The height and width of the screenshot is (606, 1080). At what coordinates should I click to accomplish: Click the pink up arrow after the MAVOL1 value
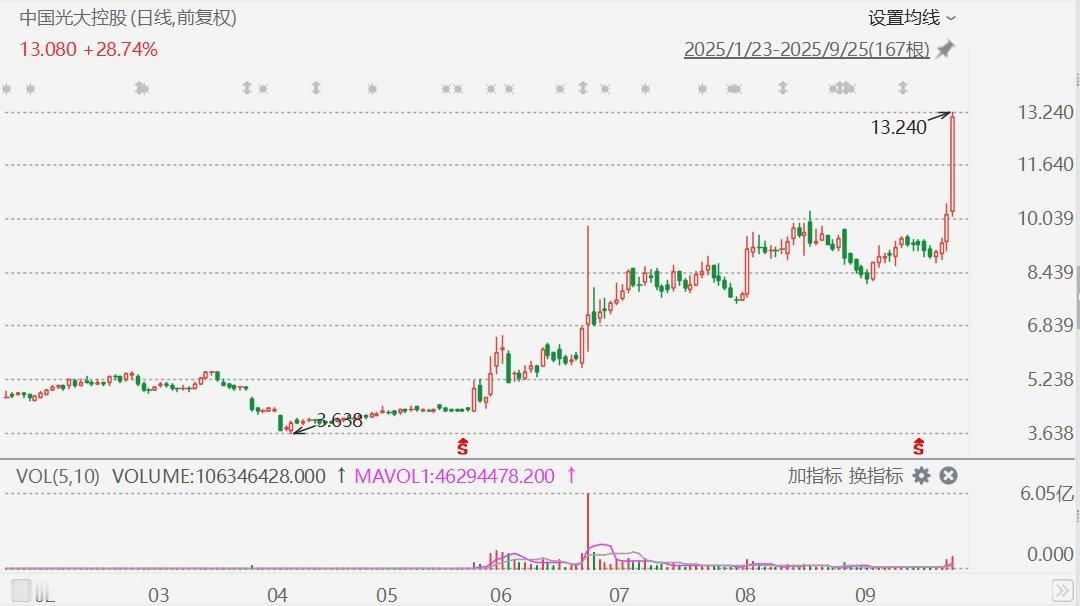pyautogui.click(x=570, y=475)
